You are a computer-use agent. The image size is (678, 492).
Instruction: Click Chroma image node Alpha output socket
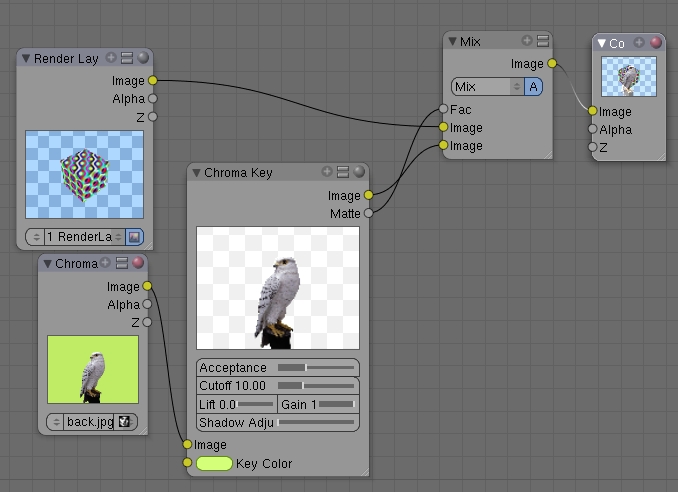tap(147, 304)
